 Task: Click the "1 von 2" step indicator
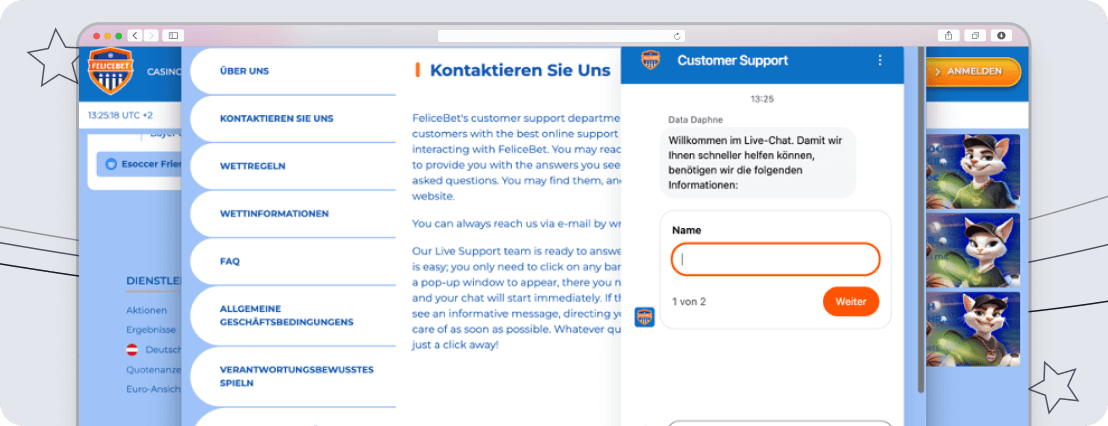click(689, 302)
